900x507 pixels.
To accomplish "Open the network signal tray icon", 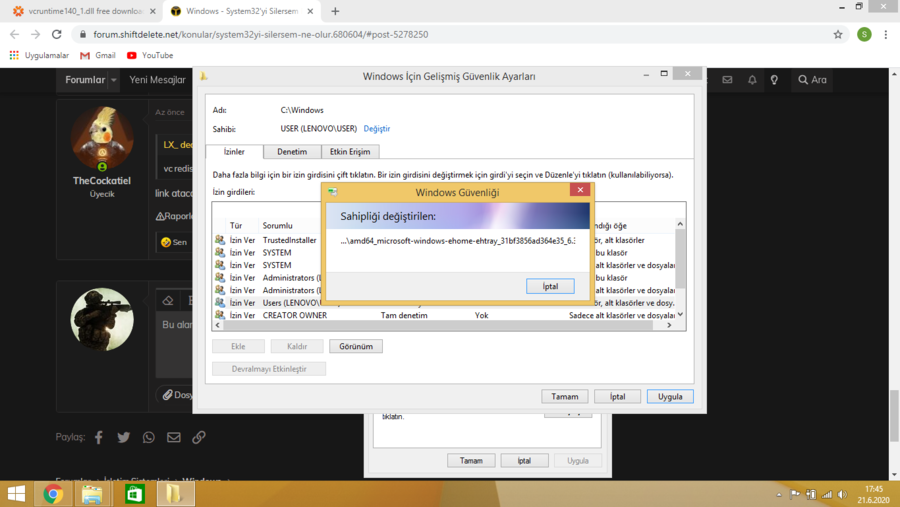I will coord(827,494).
